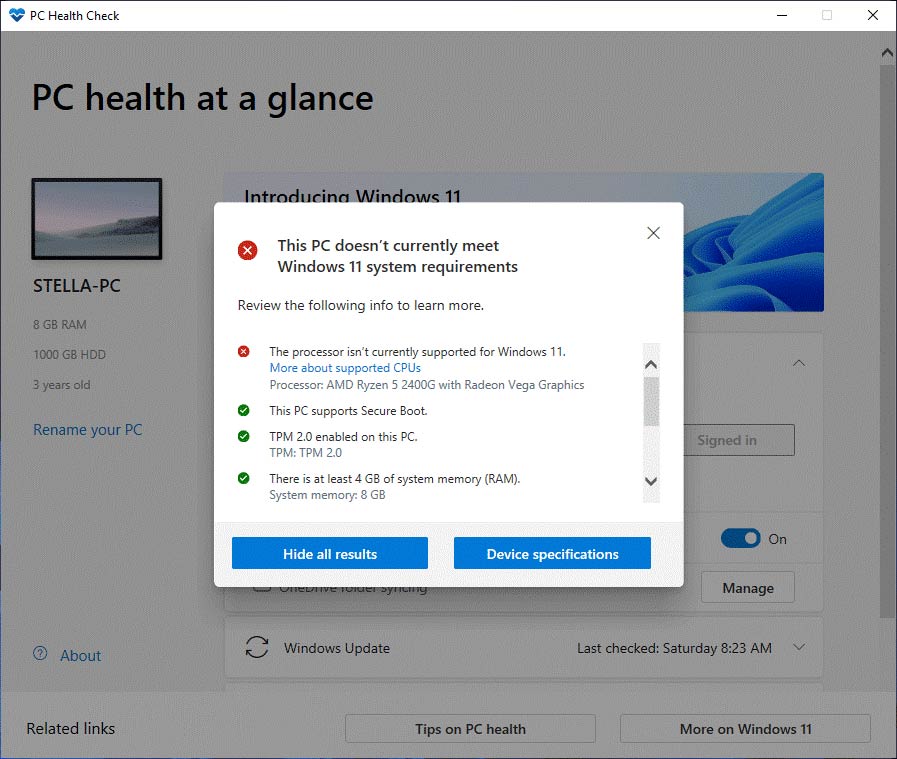Image resolution: width=897 pixels, height=759 pixels.
Task: Open Tips on PC health
Action: [470, 729]
